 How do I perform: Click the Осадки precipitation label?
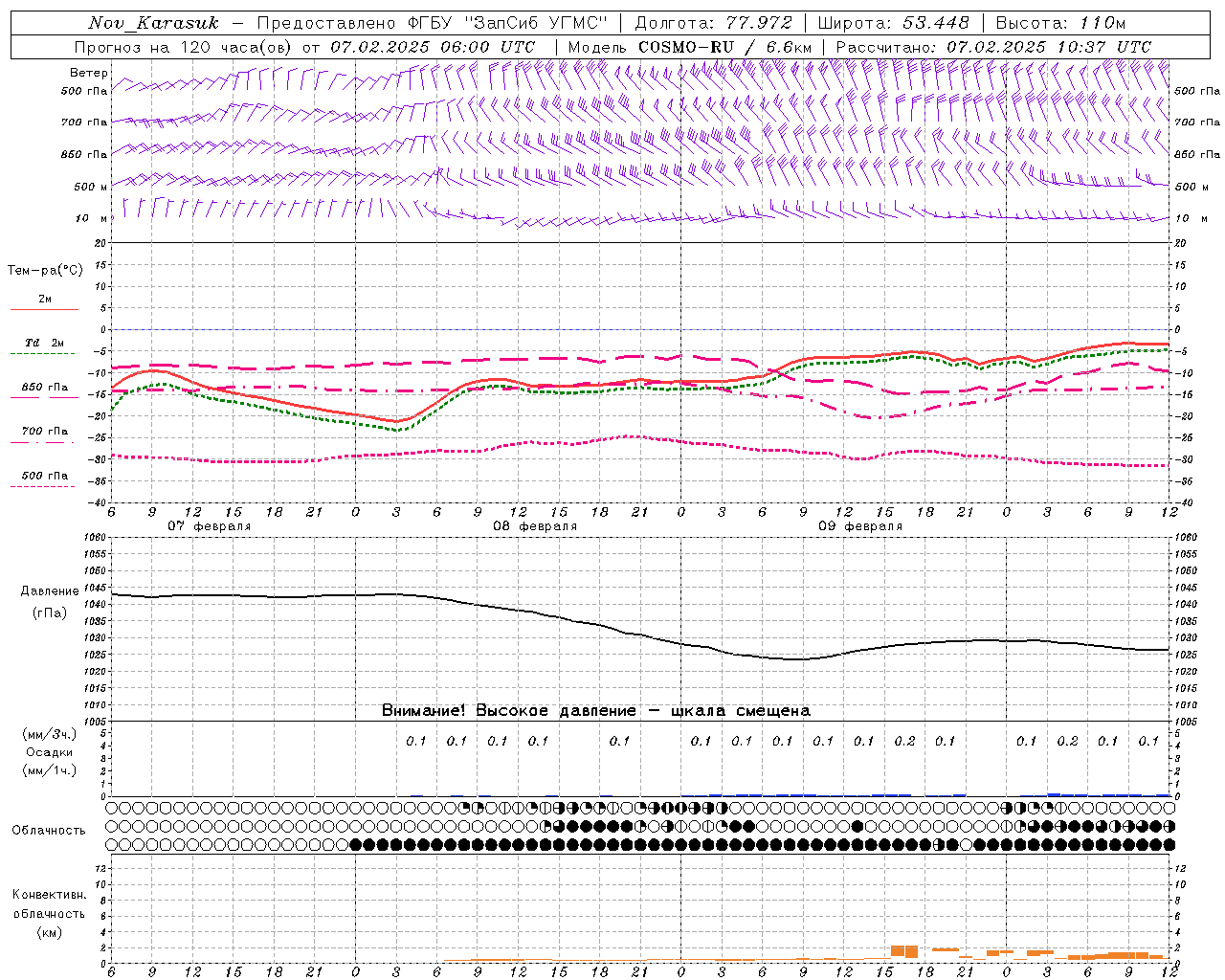50,752
